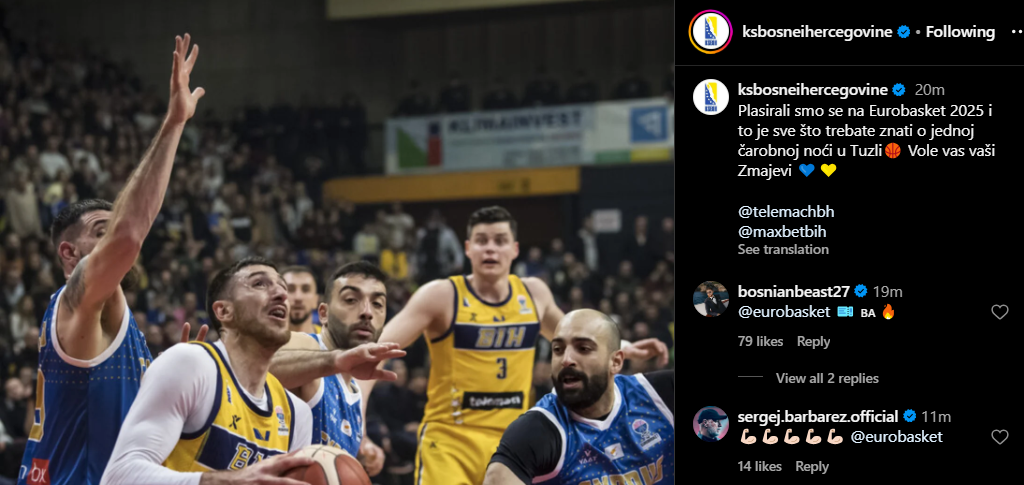1024x485 pixels.
Task: View the 14 likes list
Action: (760, 466)
